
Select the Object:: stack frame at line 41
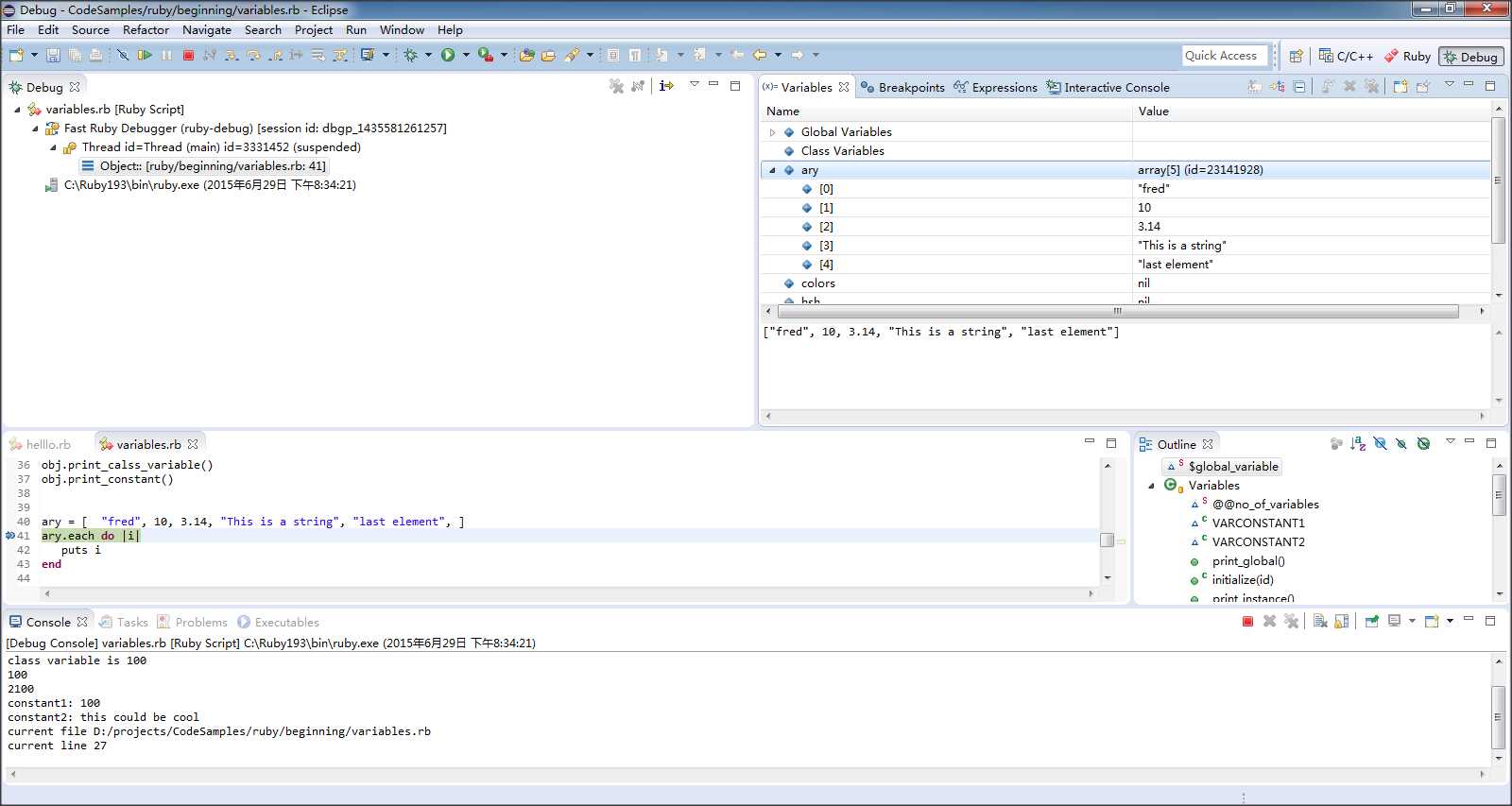(204, 166)
